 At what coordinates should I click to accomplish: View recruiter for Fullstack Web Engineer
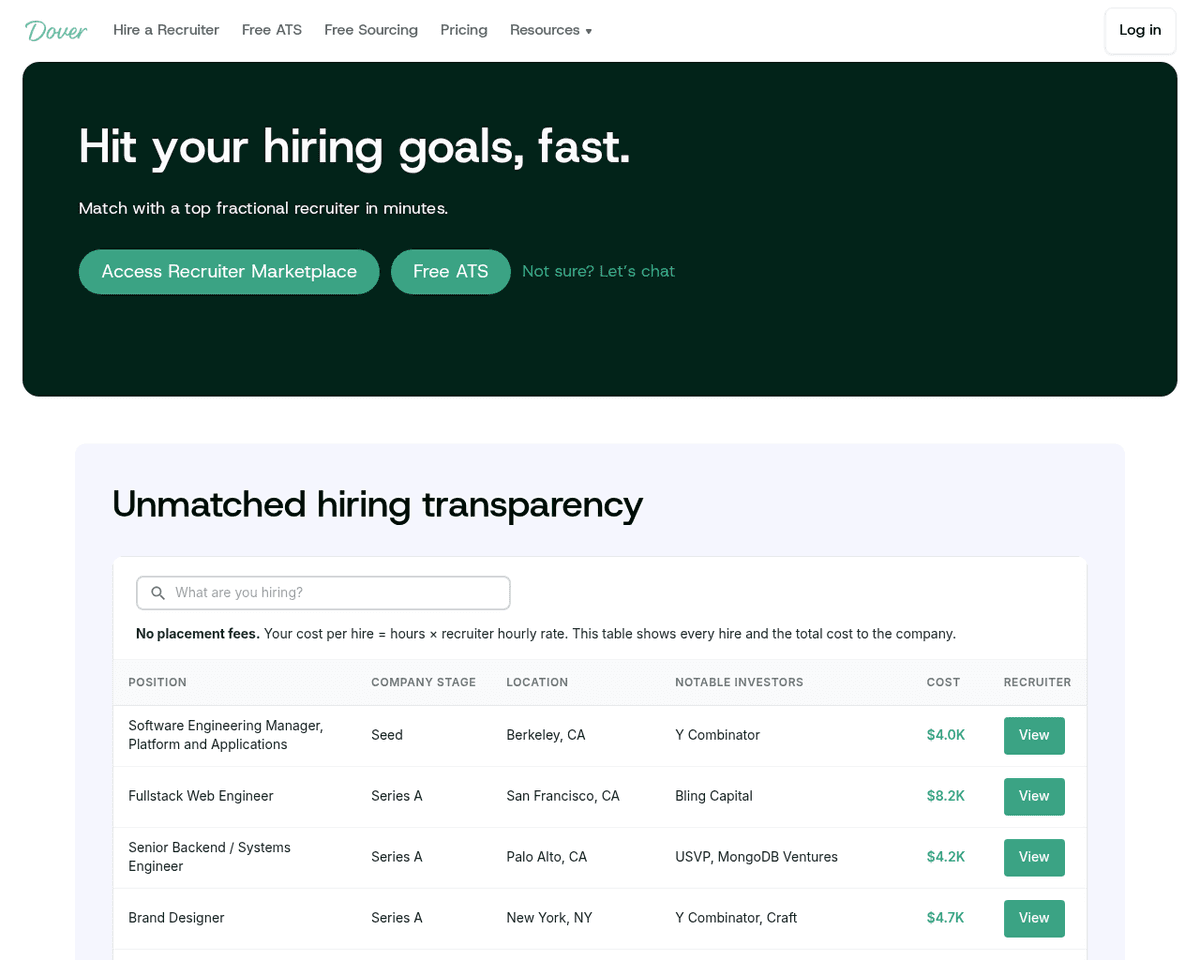[x=1034, y=797]
